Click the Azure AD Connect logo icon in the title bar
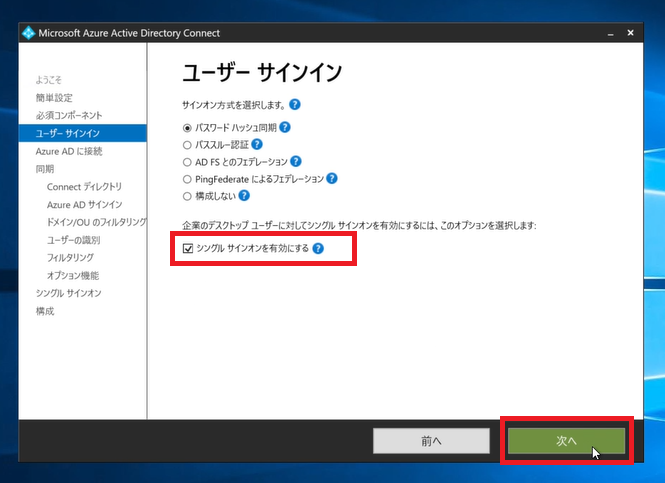Image resolution: width=665 pixels, height=483 pixels. pos(28,33)
